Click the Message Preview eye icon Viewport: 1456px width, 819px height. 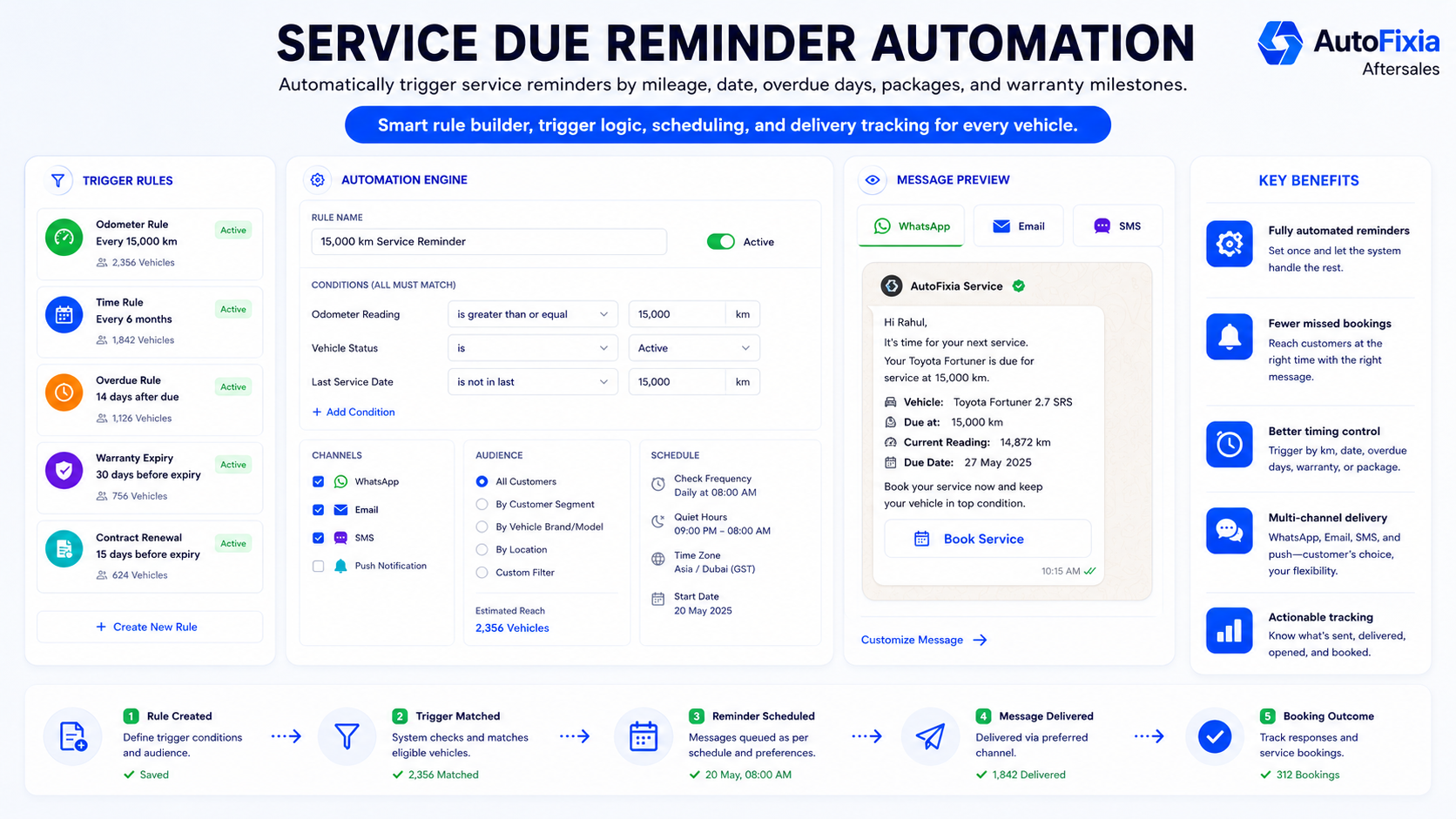[873, 180]
